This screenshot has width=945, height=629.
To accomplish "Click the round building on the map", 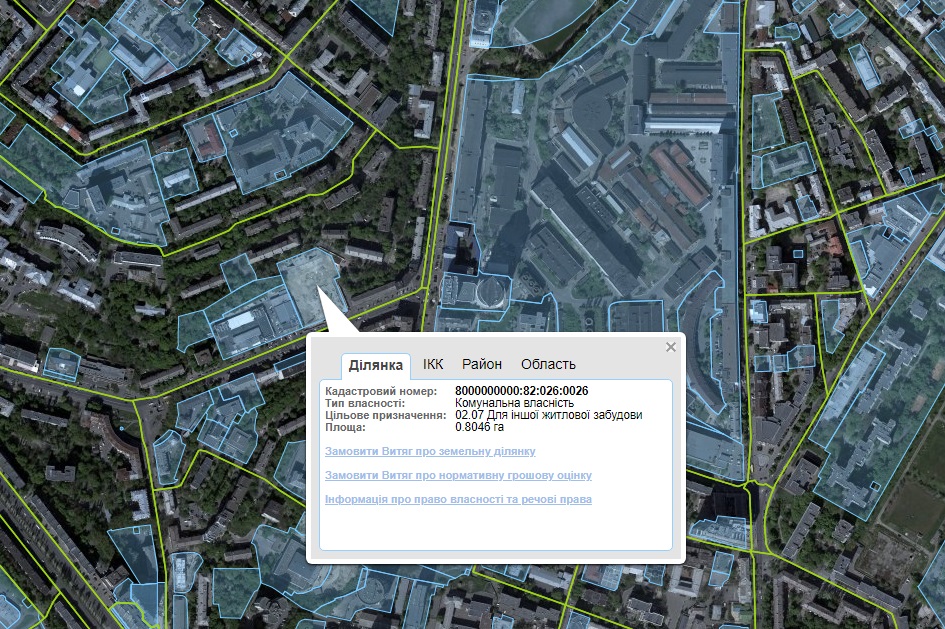I will tap(491, 293).
